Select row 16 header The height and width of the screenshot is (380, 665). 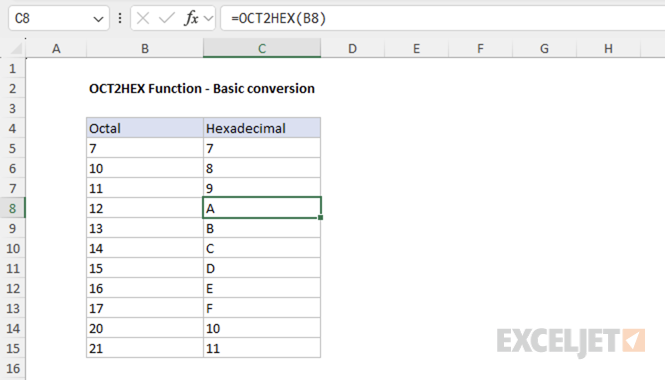point(12,368)
